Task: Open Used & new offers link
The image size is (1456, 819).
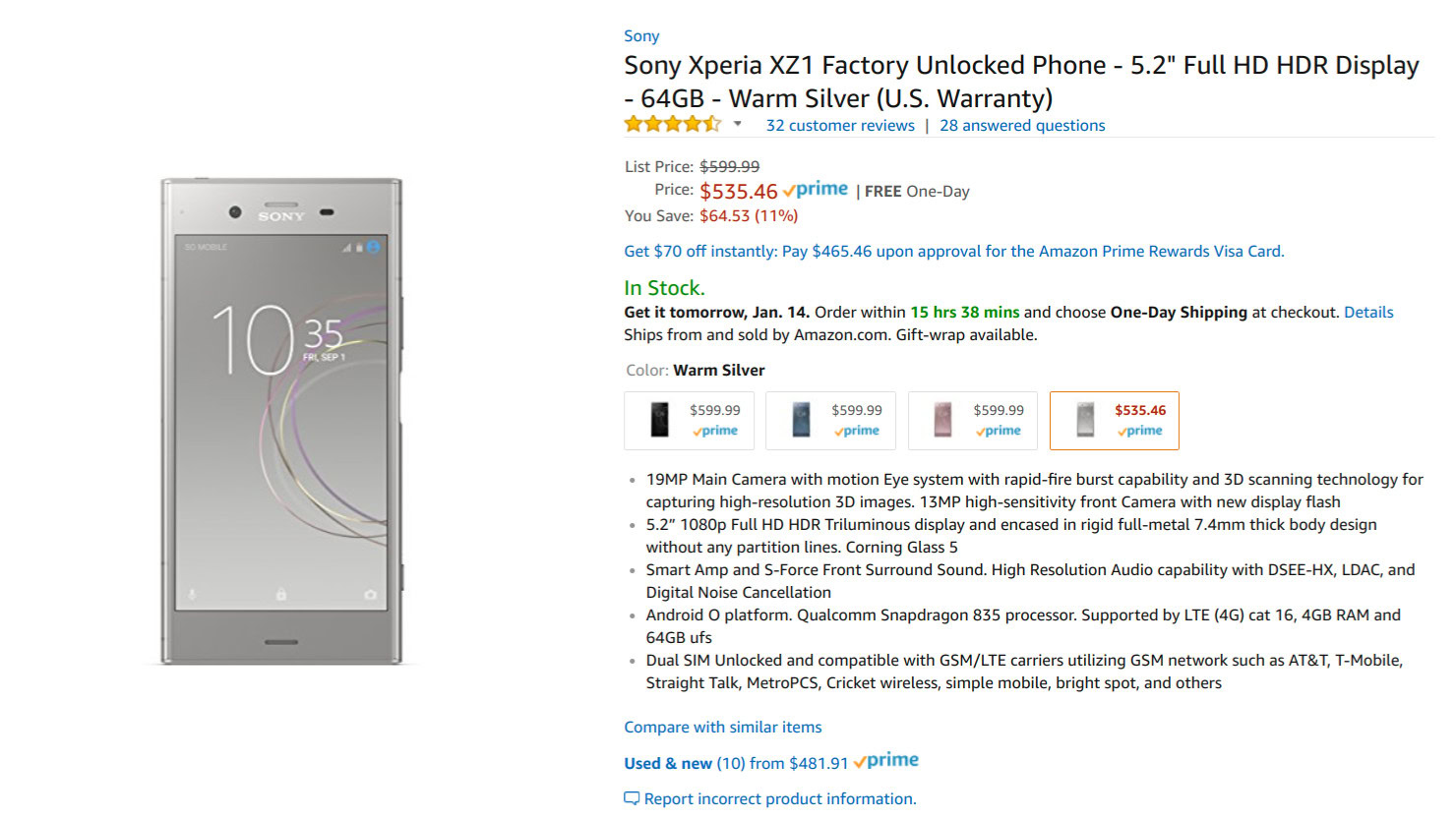Action: click(x=735, y=764)
